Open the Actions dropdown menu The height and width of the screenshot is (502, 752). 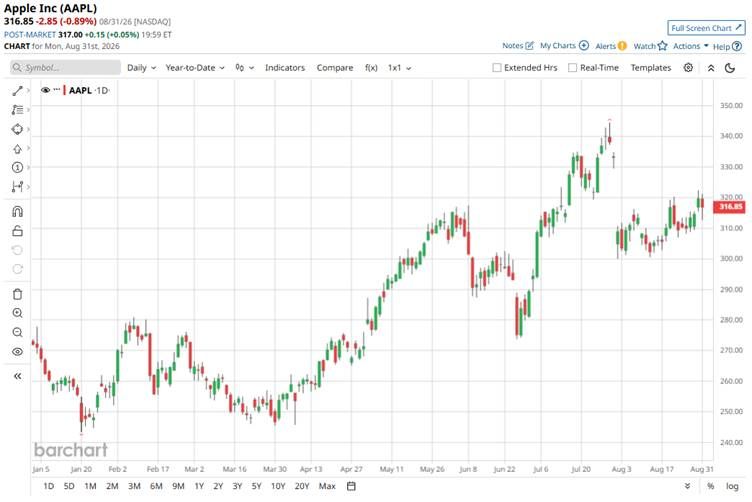point(691,46)
